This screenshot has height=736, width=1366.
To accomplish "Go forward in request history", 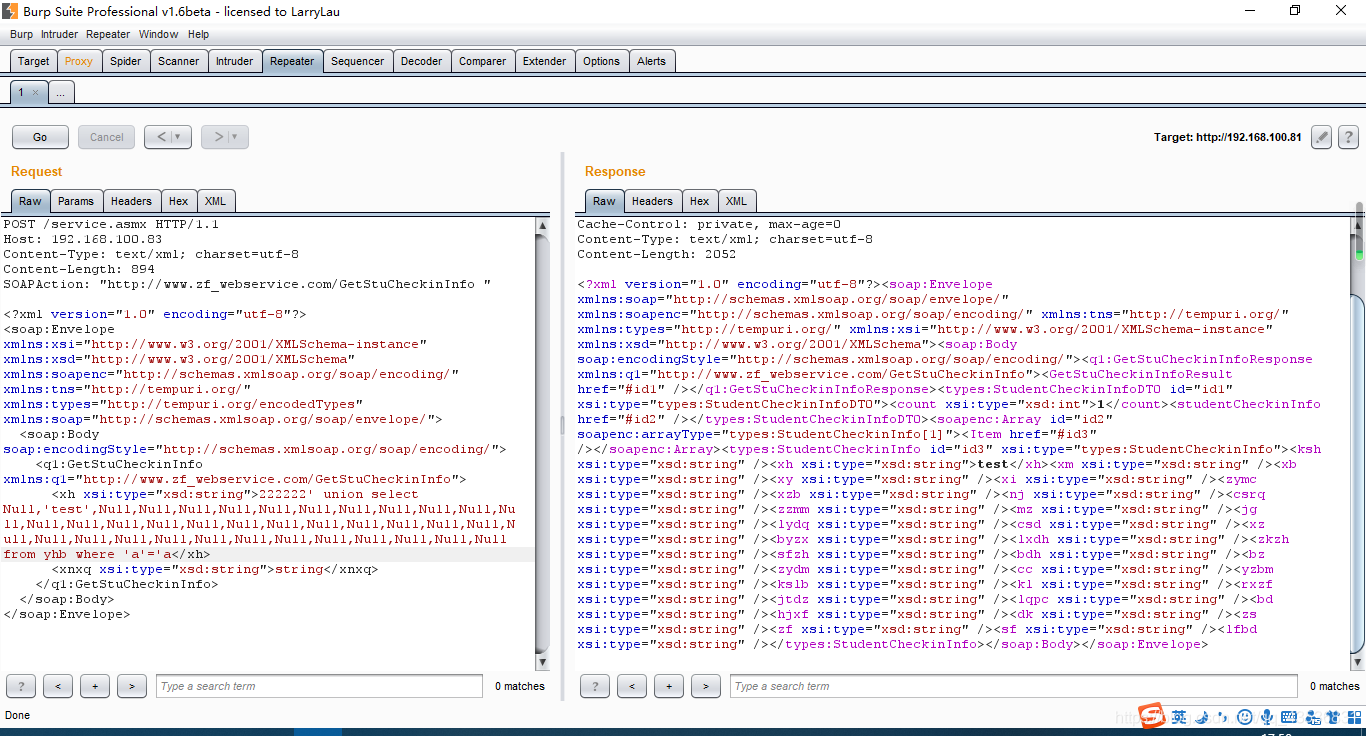I will 216,137.
